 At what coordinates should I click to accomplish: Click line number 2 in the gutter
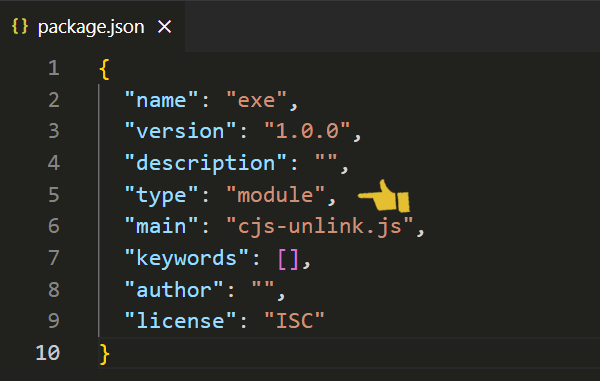54,100
